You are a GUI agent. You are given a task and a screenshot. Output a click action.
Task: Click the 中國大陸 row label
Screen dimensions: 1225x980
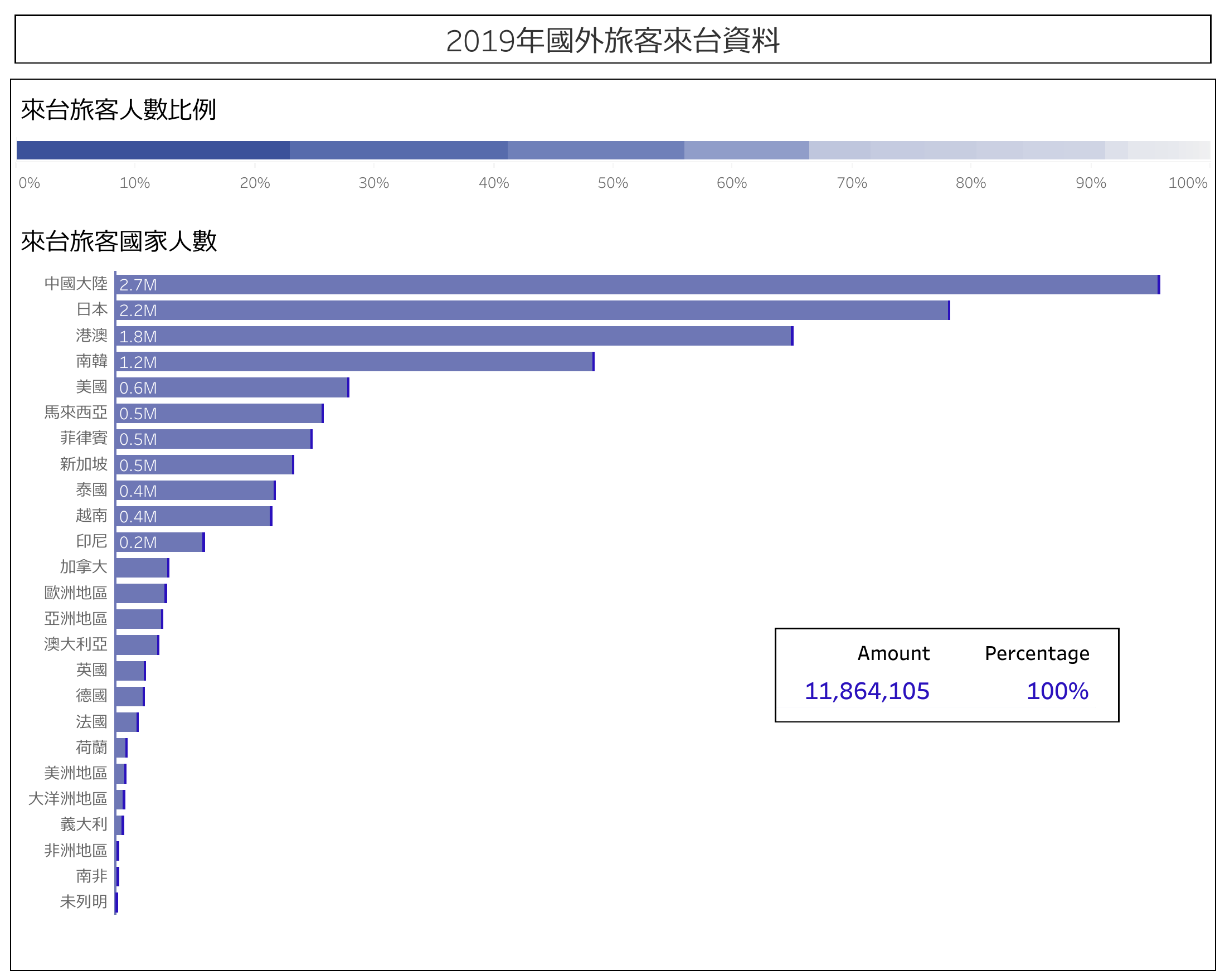pos(76,283)
